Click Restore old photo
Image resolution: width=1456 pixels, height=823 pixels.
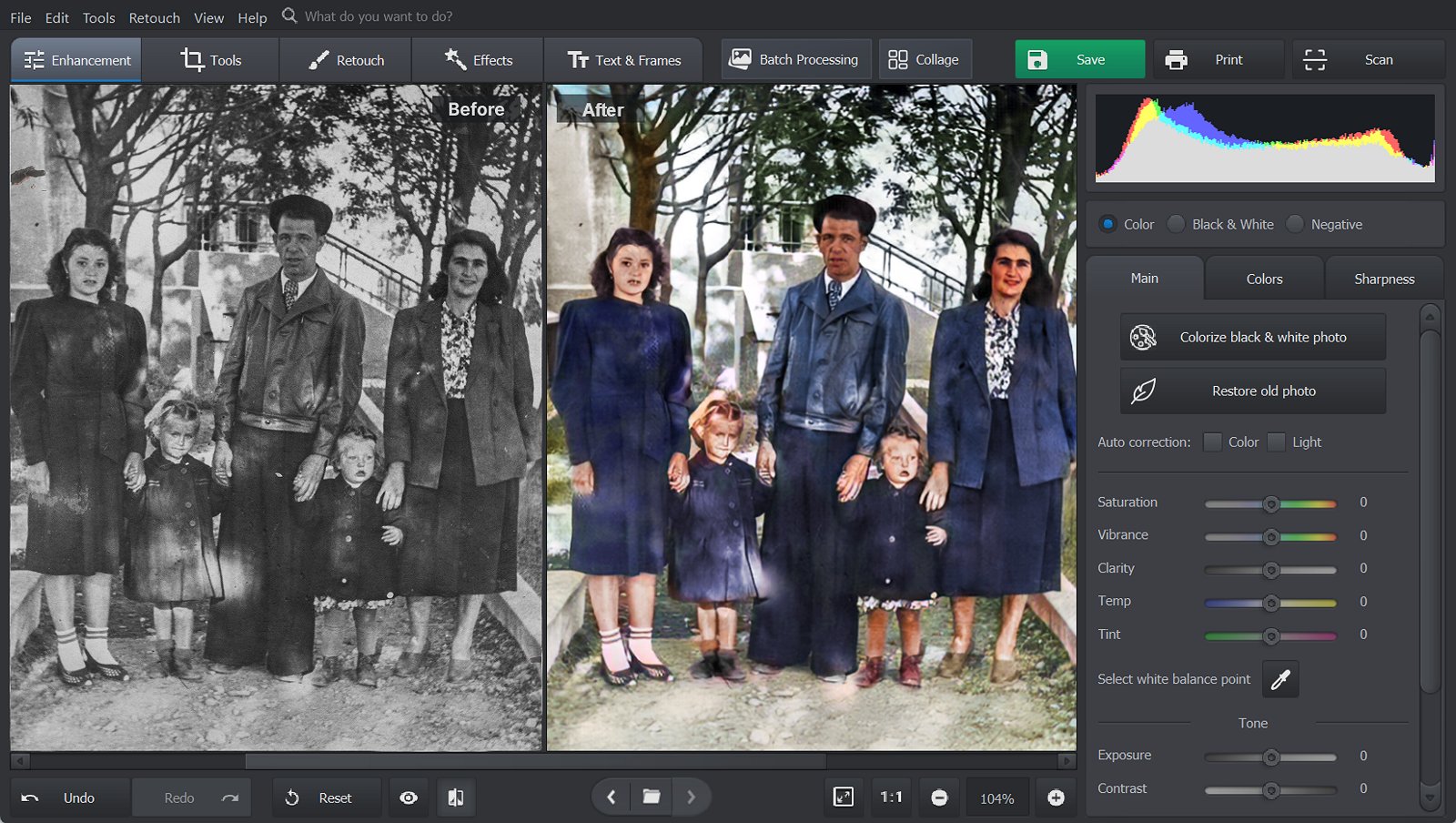click(x=1253, y=391)
